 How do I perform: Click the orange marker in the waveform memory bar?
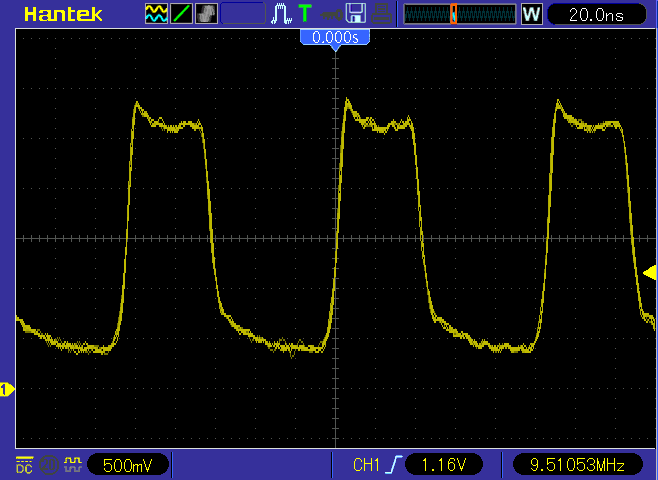click(x=453, y=14)
